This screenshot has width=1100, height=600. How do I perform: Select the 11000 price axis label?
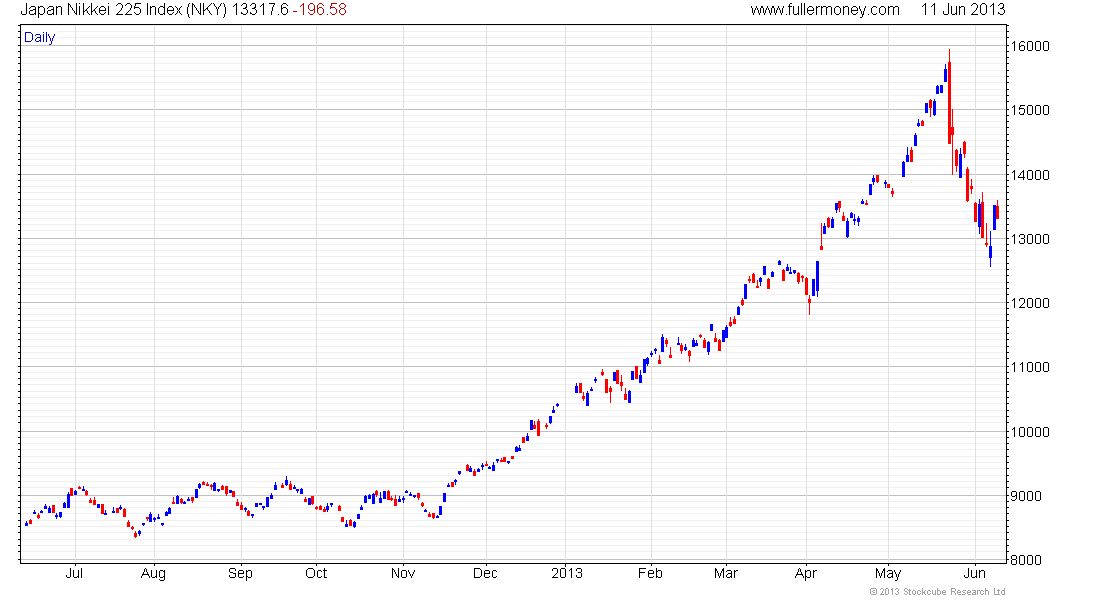click(1030, 367)
